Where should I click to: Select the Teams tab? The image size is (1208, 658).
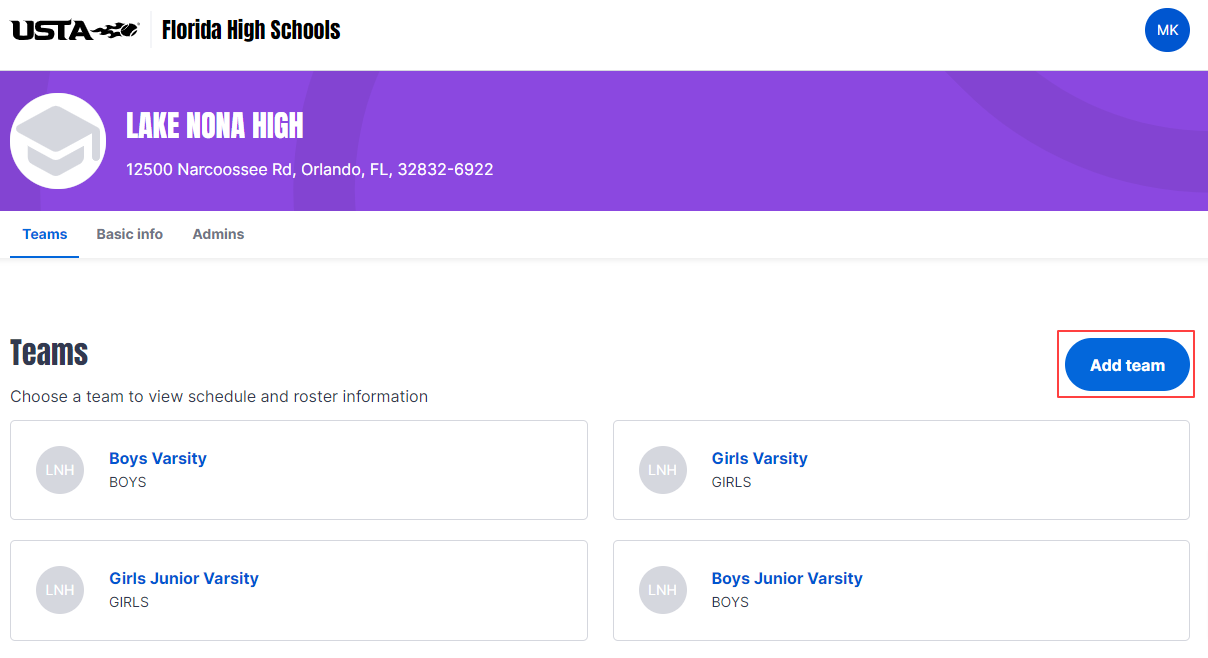pos(45,234)
